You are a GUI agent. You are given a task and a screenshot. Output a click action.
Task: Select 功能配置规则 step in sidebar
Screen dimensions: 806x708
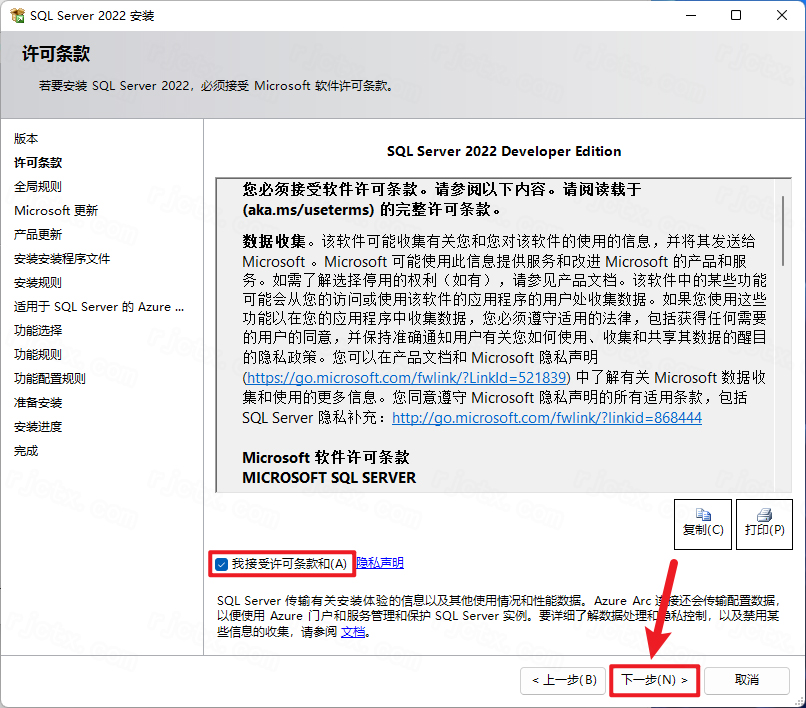(x=50, y=378)
